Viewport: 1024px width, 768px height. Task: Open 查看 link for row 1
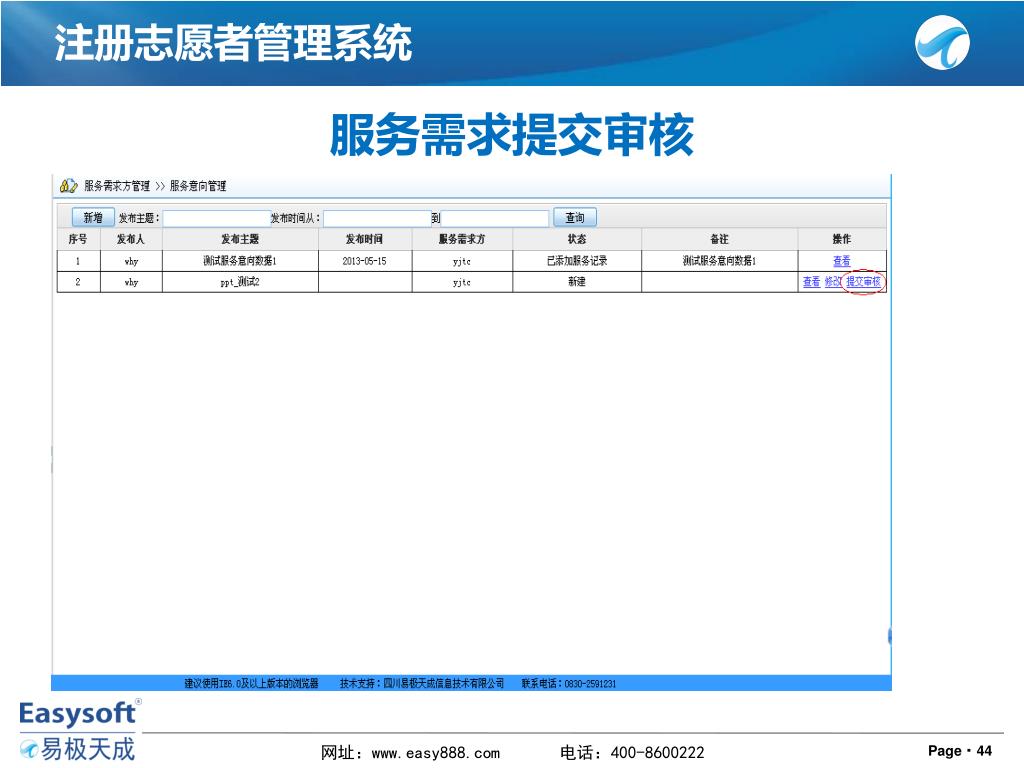[842, 261]
